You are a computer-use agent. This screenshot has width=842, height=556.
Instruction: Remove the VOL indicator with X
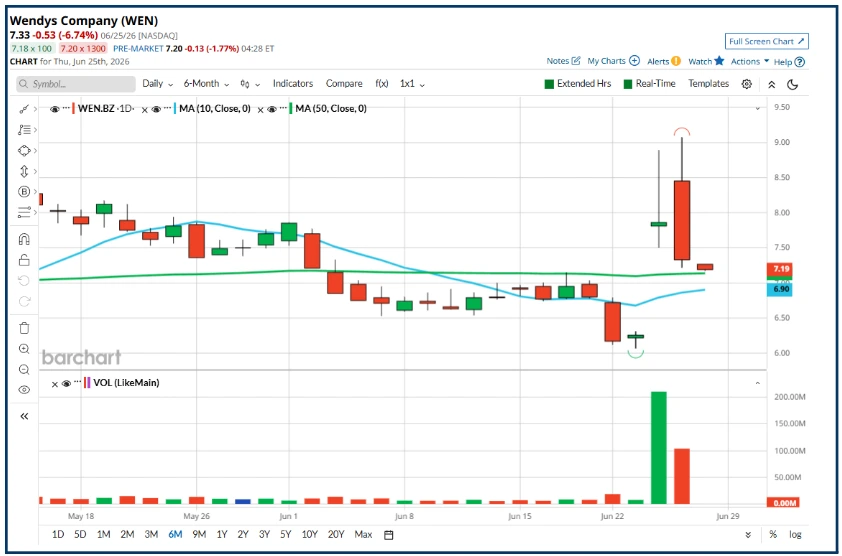tap(54, 384)
